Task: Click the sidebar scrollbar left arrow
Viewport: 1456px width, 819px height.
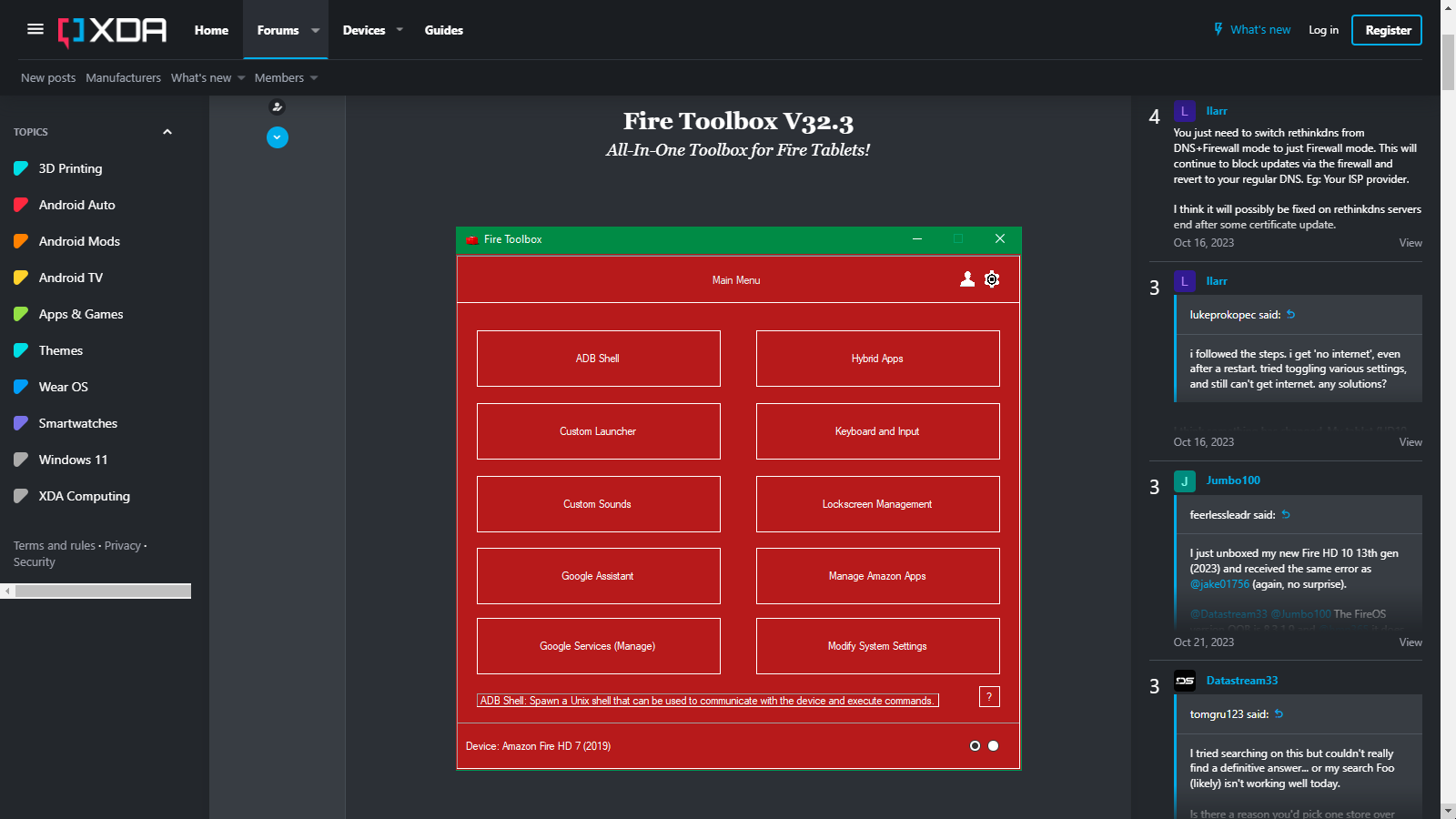Action: 7,591
